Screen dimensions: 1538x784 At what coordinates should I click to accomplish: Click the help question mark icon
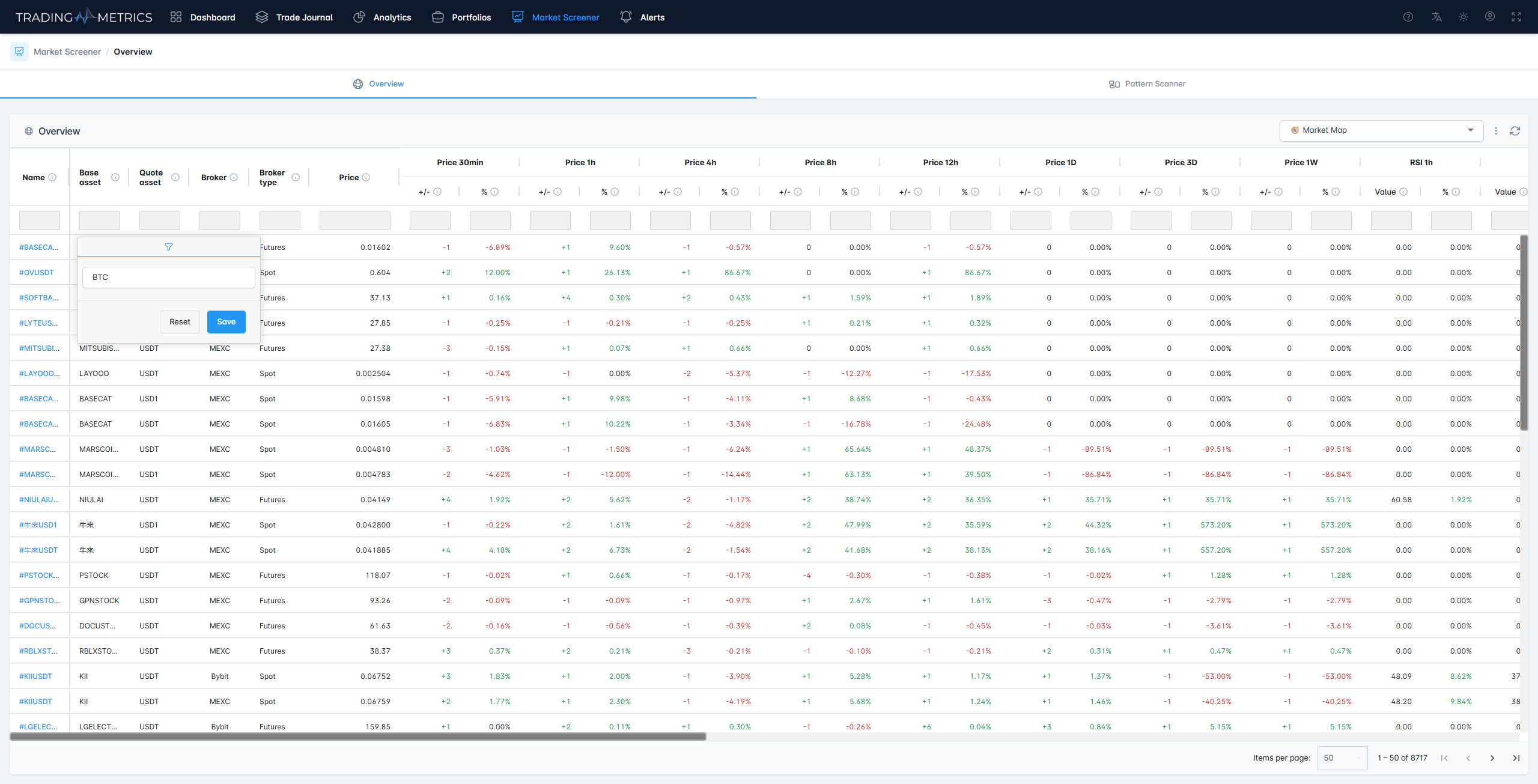pyautogui.click(x=1408, y=17)
